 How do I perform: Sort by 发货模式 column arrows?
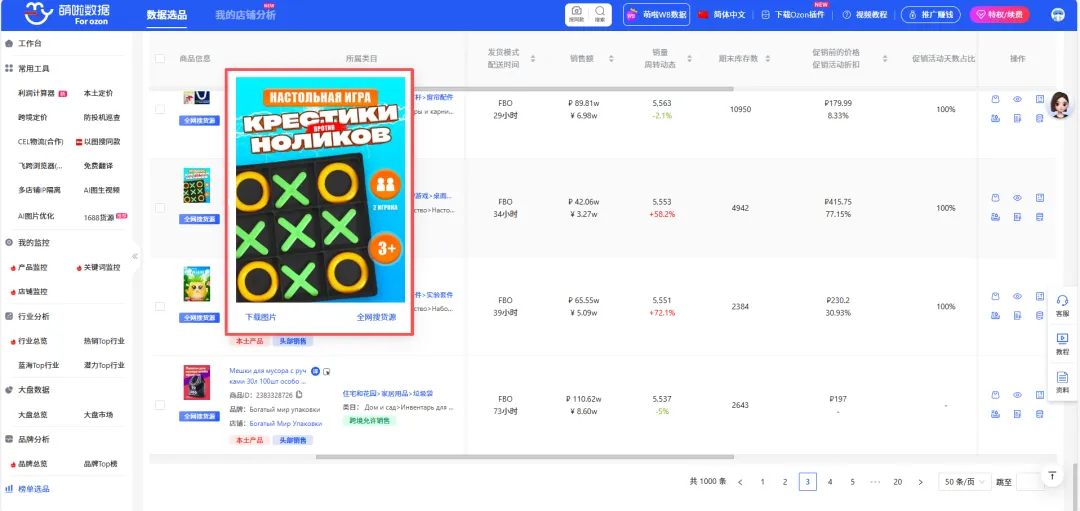[x=532, y=59]
